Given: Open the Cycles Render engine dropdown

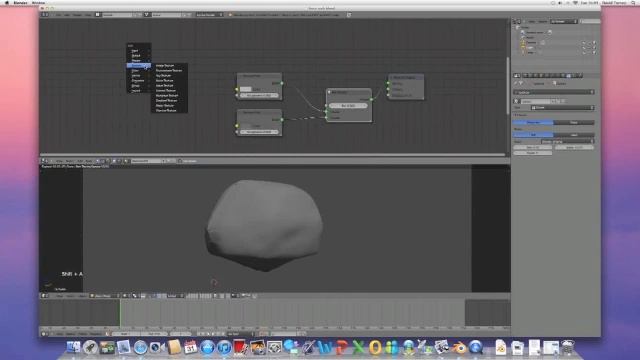Looking at the screenshot, I should click(x=209, y=15).
